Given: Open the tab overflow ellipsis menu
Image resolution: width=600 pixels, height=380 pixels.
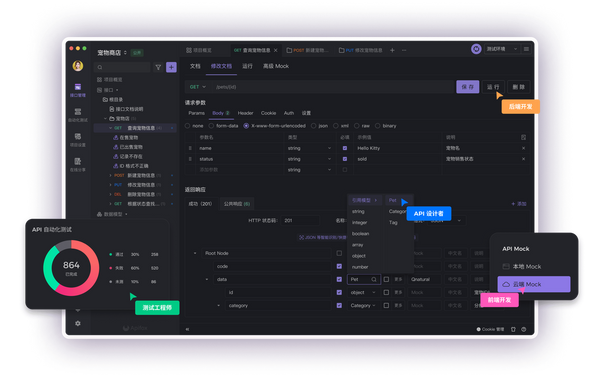Looking at the screenshot, I should pos(404,50).
